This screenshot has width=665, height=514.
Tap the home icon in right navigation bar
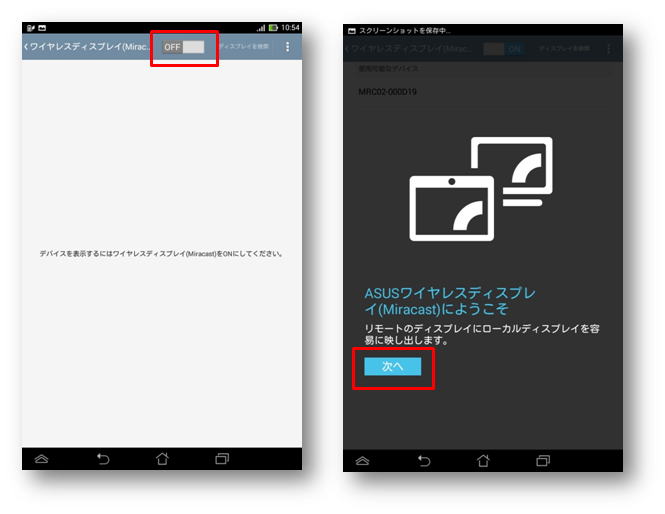[483, 461]
